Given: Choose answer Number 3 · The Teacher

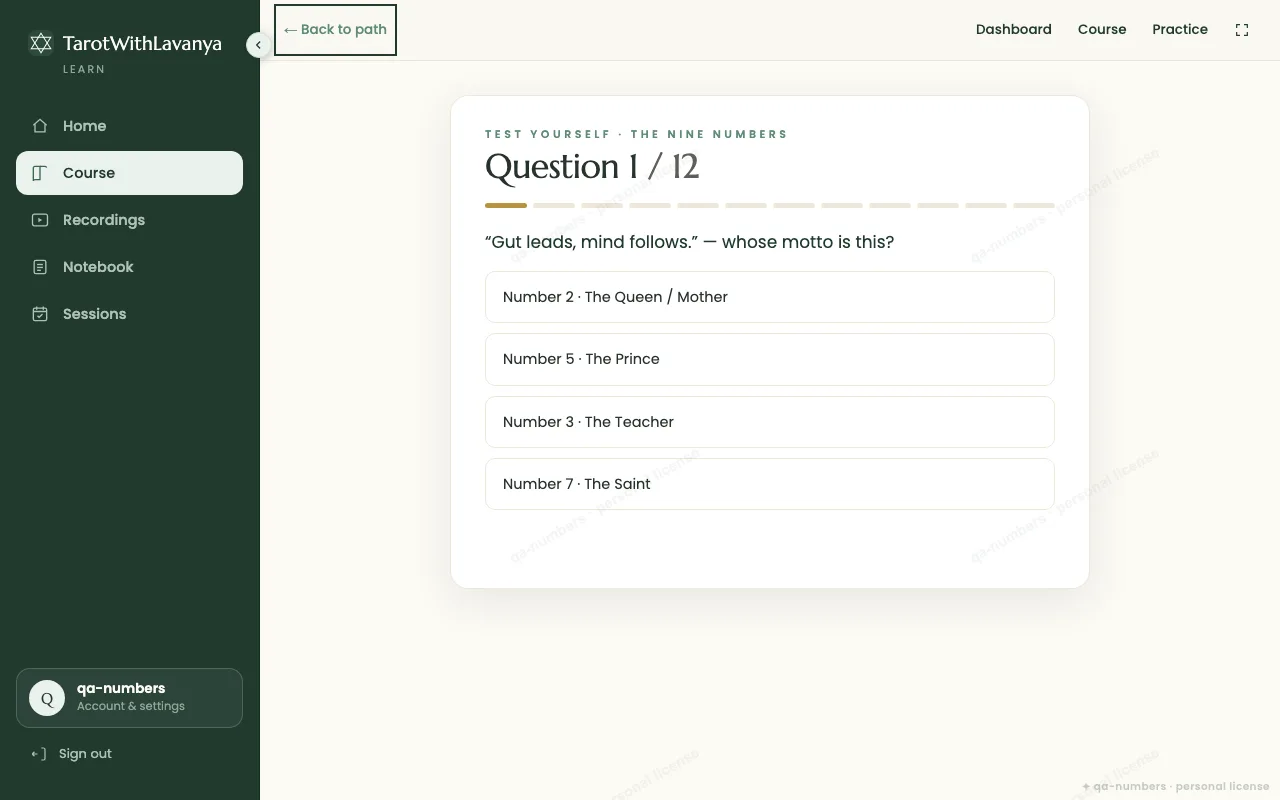Looking at the screenshot, I should pyautogui.click(x=770, y=422).
